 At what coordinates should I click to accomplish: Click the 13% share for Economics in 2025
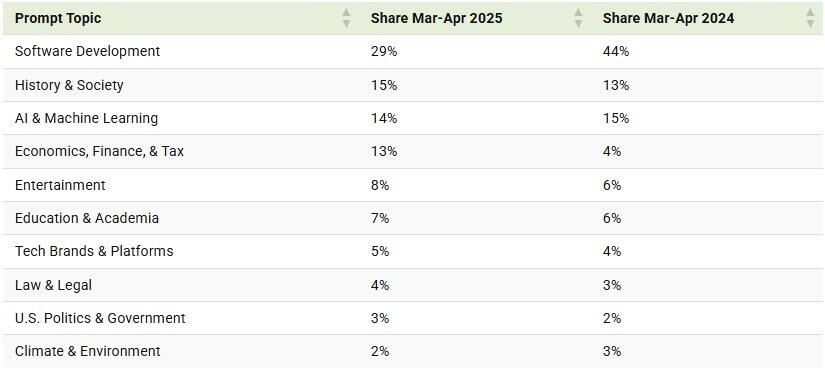(x=384, y=151)
